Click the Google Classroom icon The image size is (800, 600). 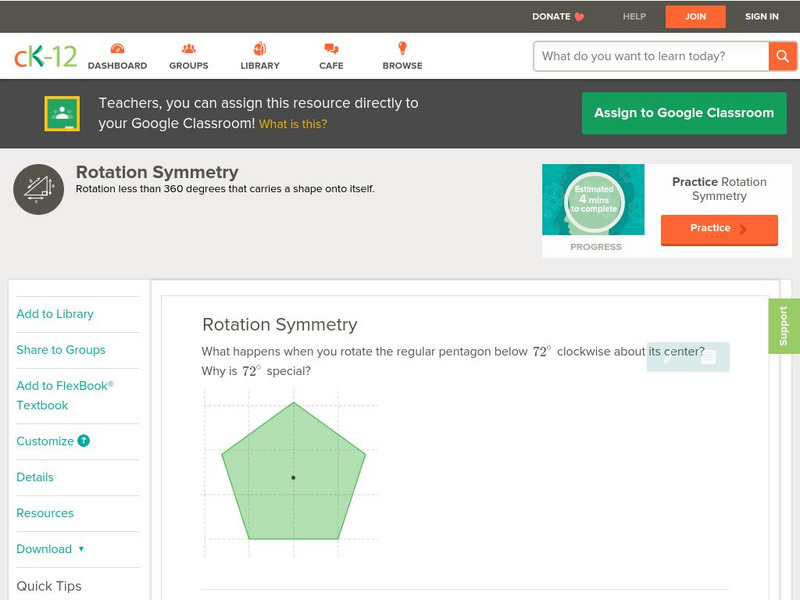(62, 113)
